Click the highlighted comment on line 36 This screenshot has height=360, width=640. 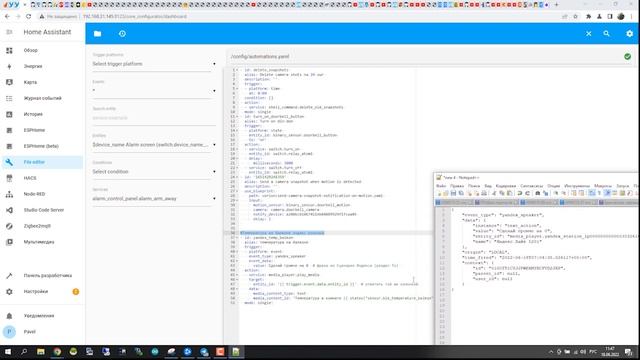tap(282, 233)
